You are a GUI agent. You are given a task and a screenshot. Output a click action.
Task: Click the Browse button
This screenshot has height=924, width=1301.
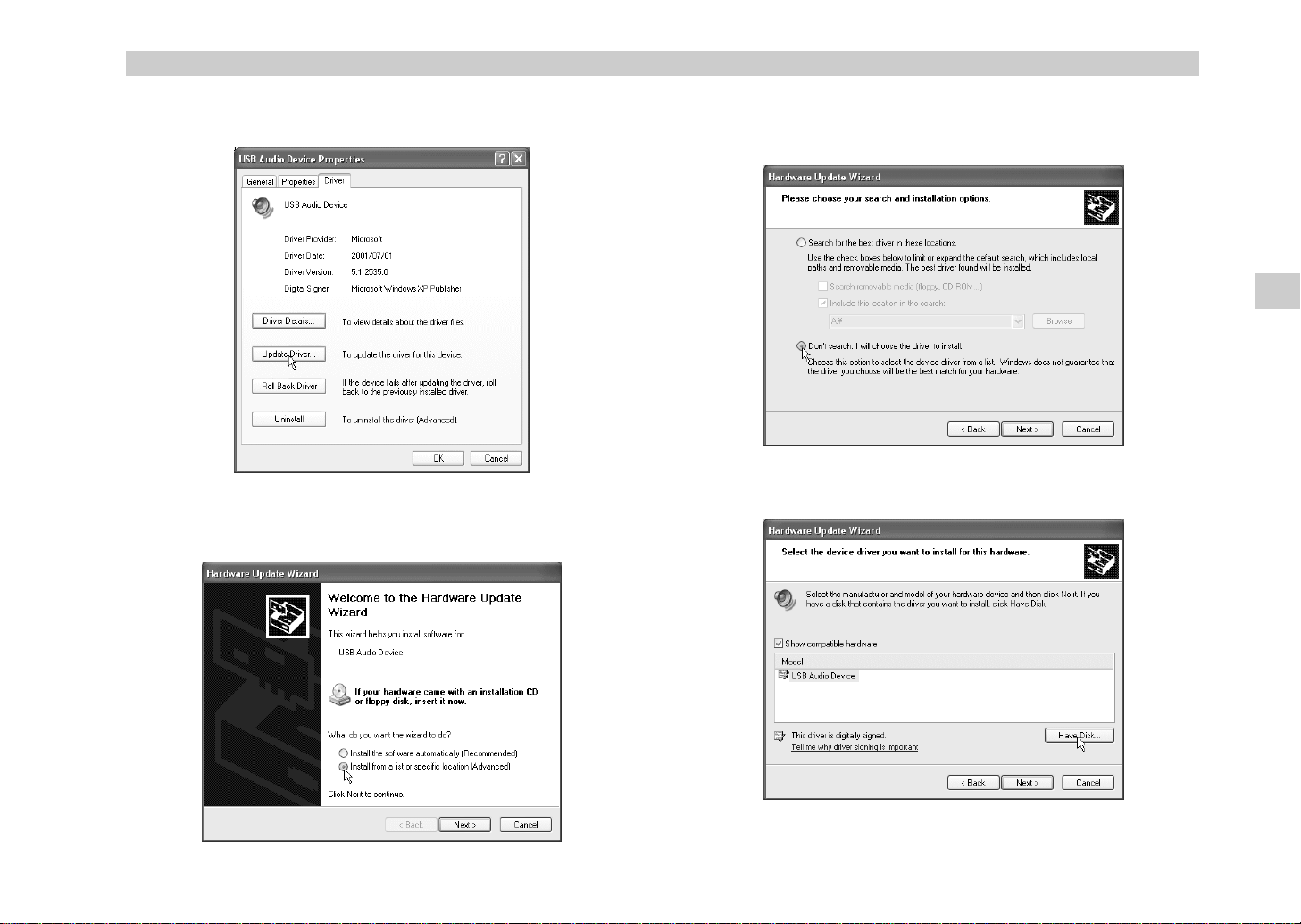click(x=1059, y=321)
